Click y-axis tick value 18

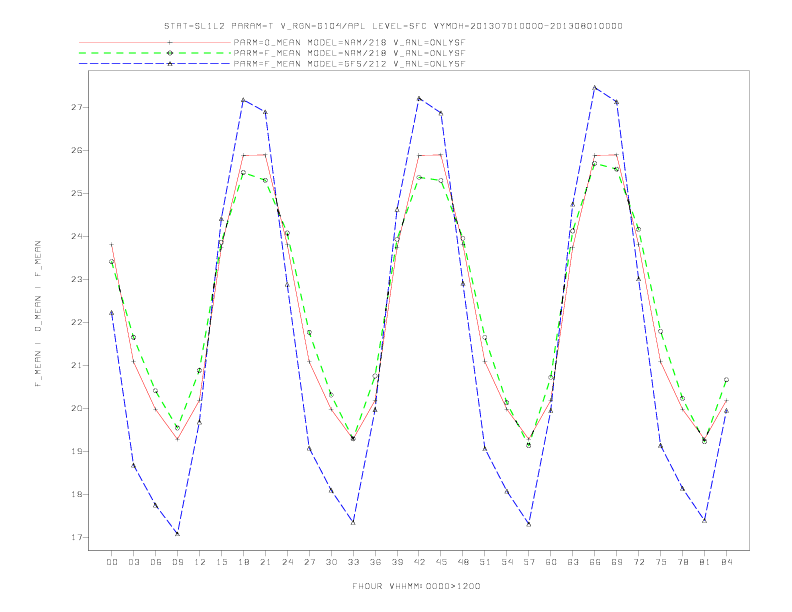(x=76, y=494)
